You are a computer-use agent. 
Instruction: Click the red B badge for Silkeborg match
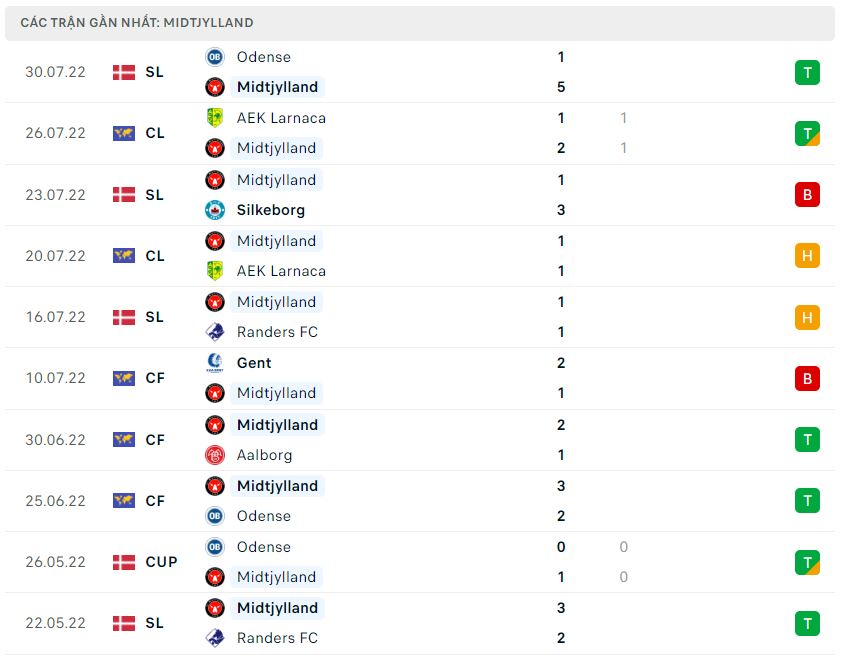point(807,195)
